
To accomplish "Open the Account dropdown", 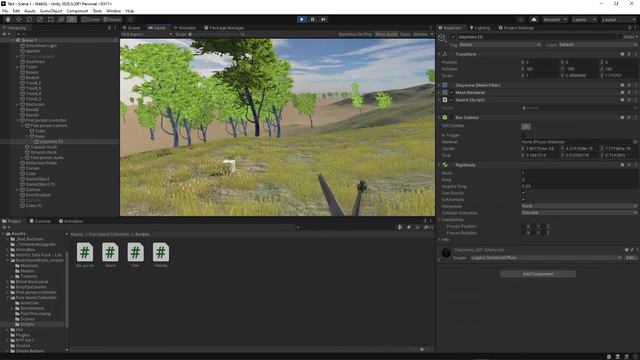I will tap(554, 20).
